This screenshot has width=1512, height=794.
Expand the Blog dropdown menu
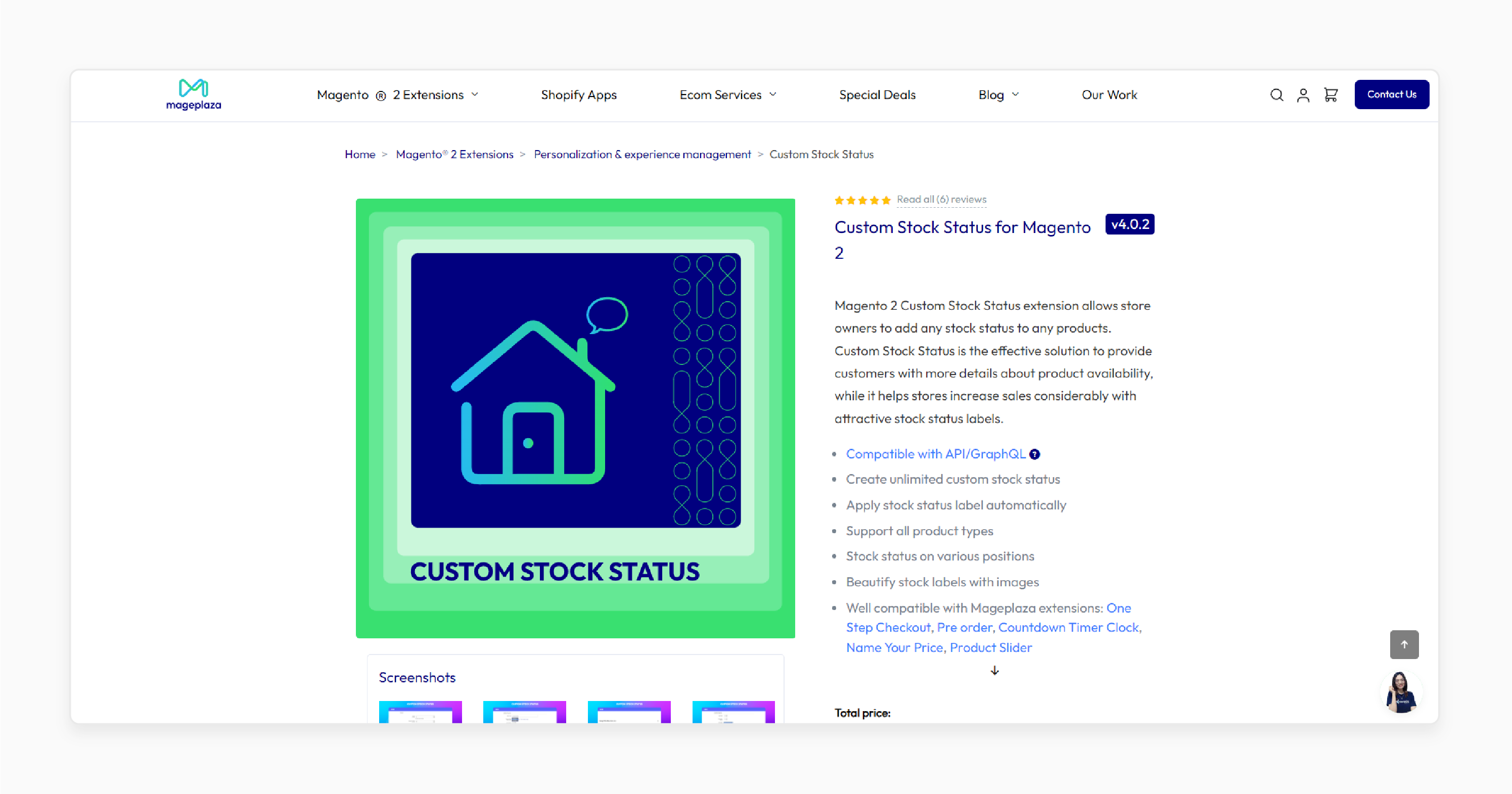[x=998, y=95]
